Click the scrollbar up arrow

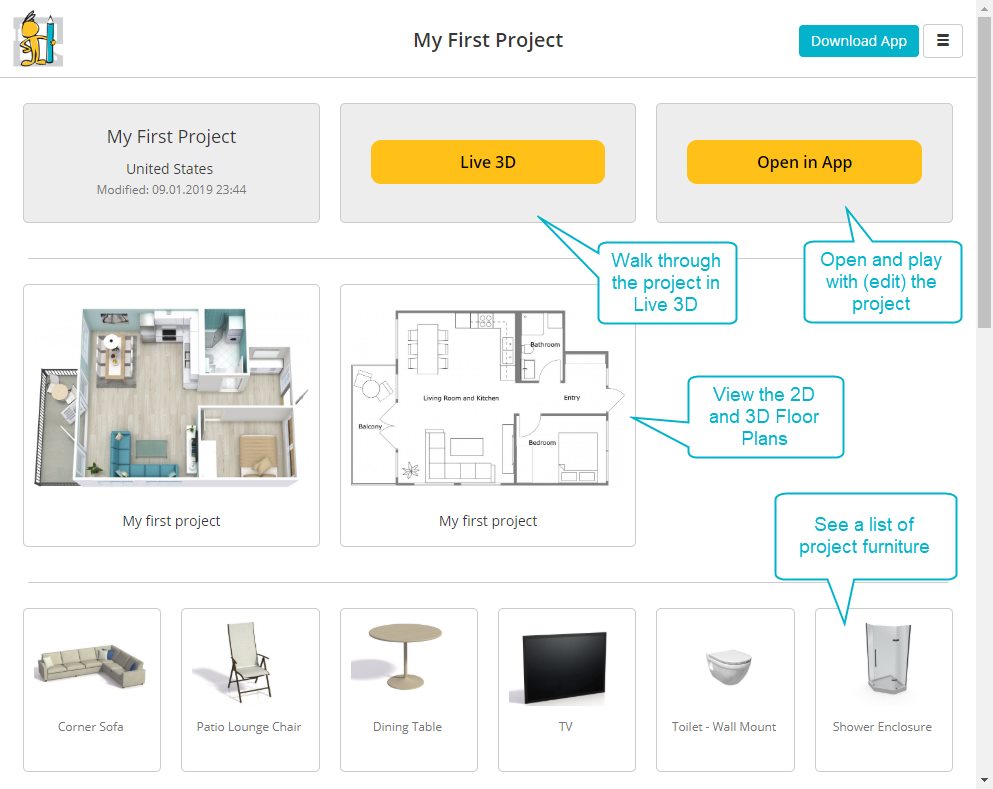coord(982,10)
